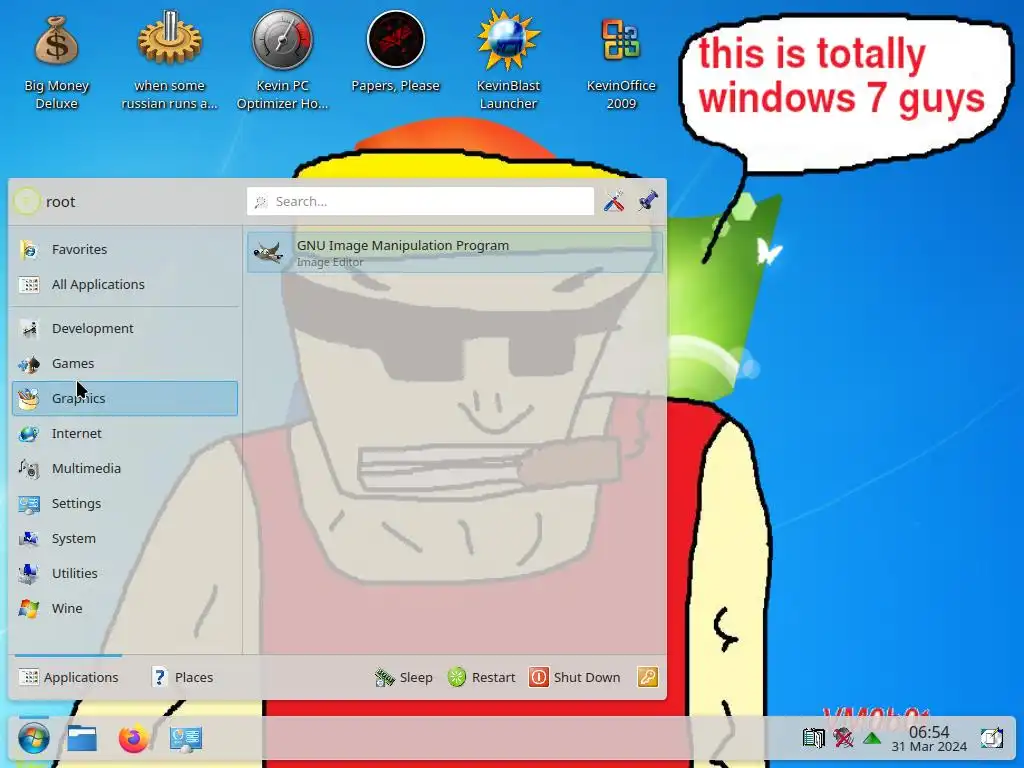Launch Firefox from the taskbar
Viewport: 1024px width, 768px height.
[134, 739]
